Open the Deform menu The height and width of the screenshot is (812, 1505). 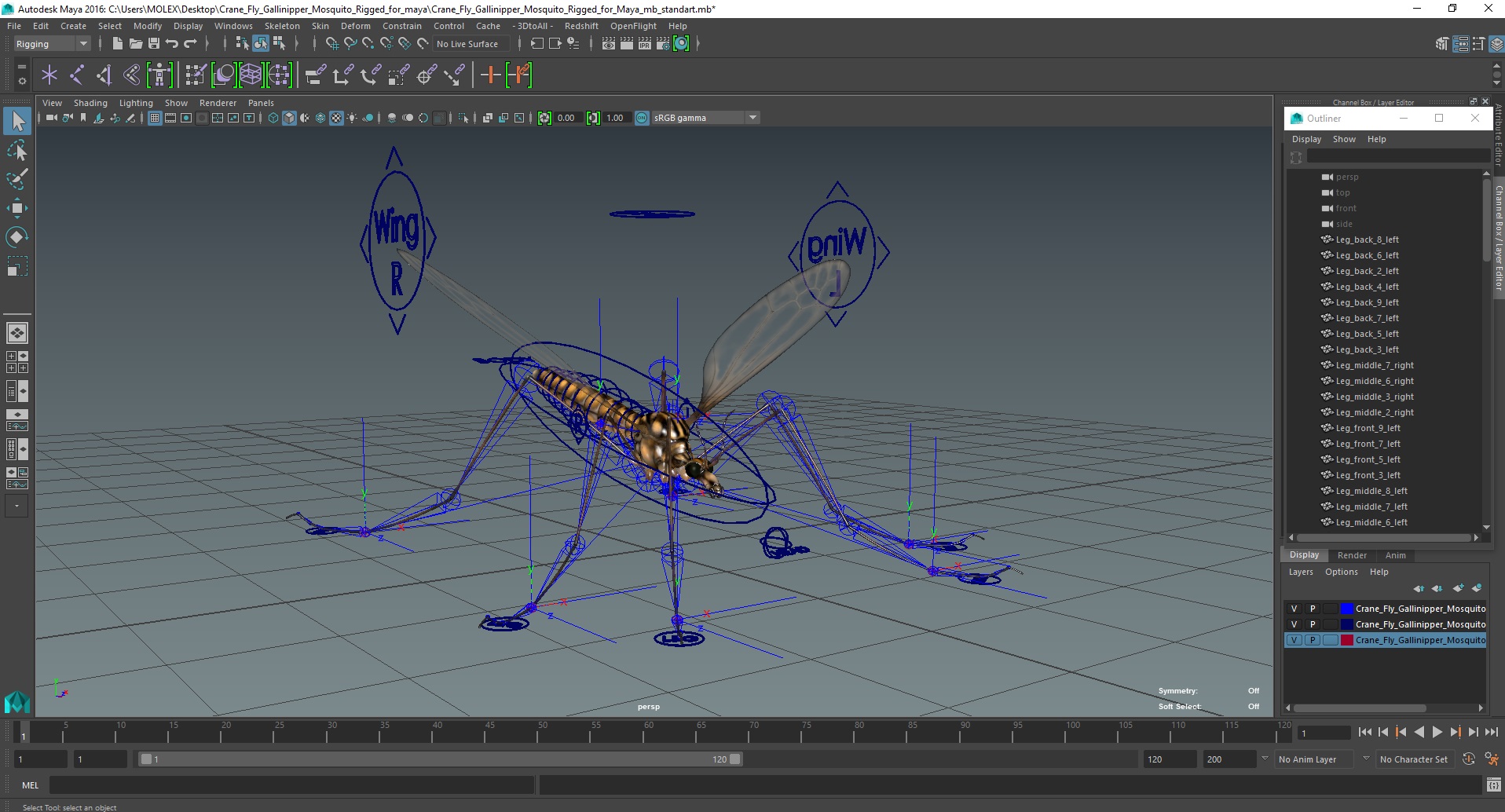tap(355, 26)
